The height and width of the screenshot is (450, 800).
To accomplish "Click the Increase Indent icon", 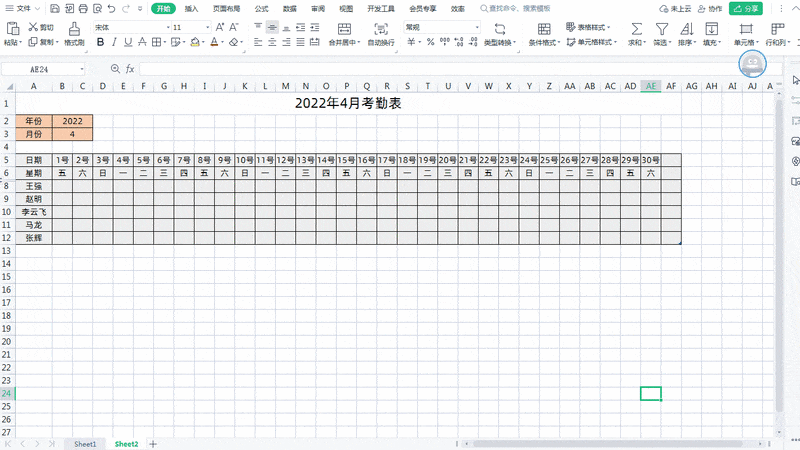I will (x=315, y=27).
